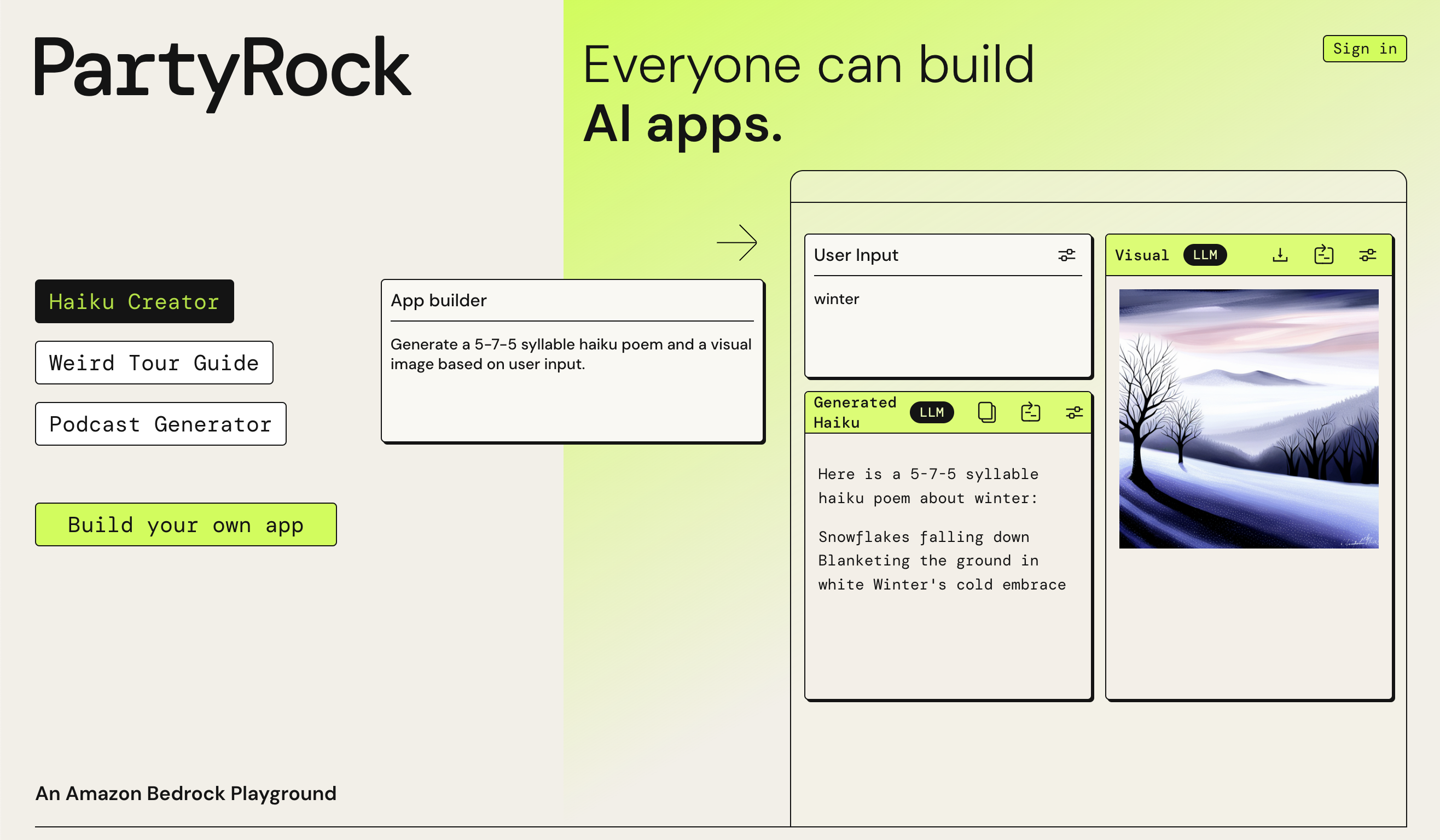Screen dimensions: 1440x840
Task: Click the LLM badge in Visual widget
Action: click(x=1205, y=255)
